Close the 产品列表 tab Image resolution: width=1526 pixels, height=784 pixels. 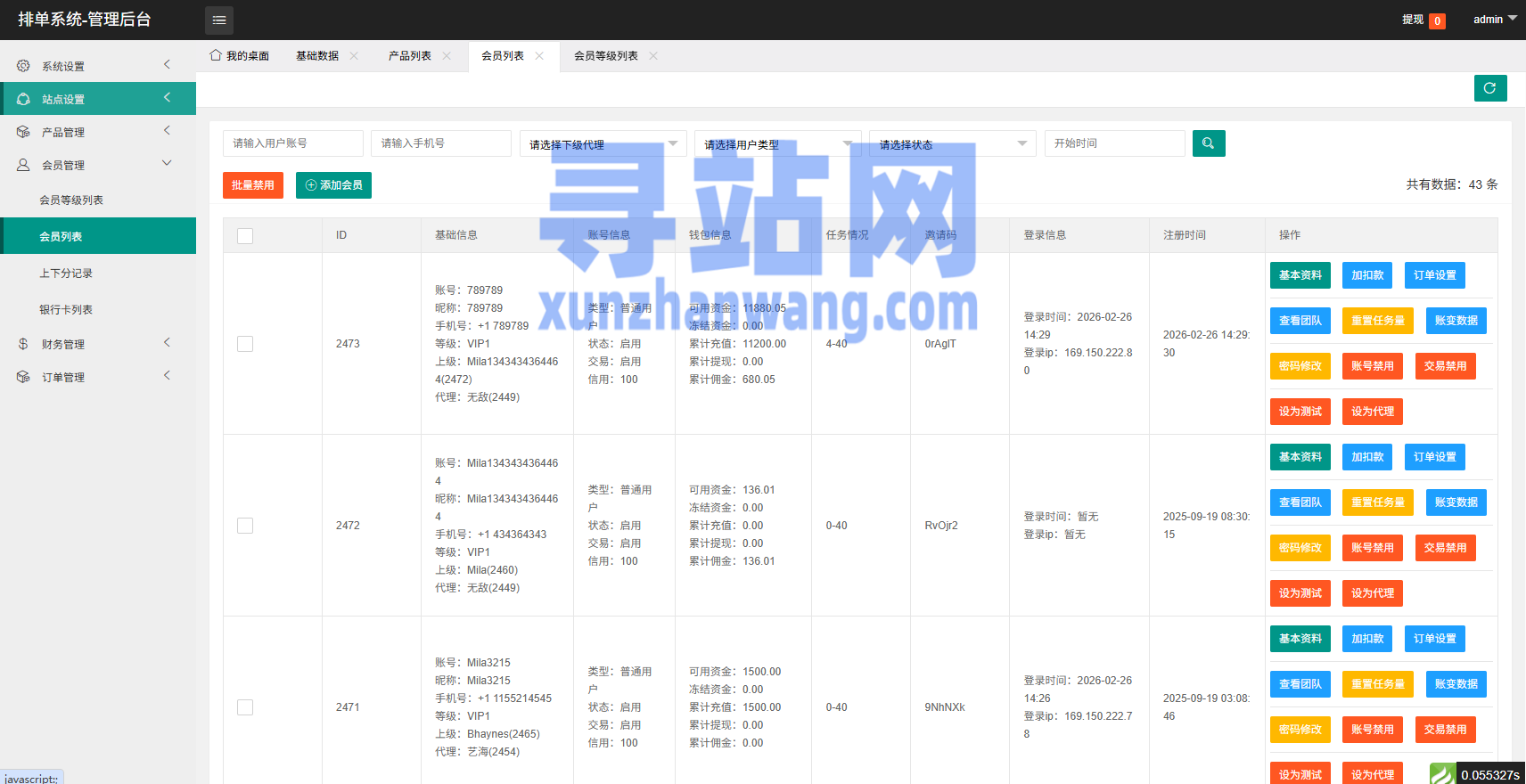click(447, 56)
